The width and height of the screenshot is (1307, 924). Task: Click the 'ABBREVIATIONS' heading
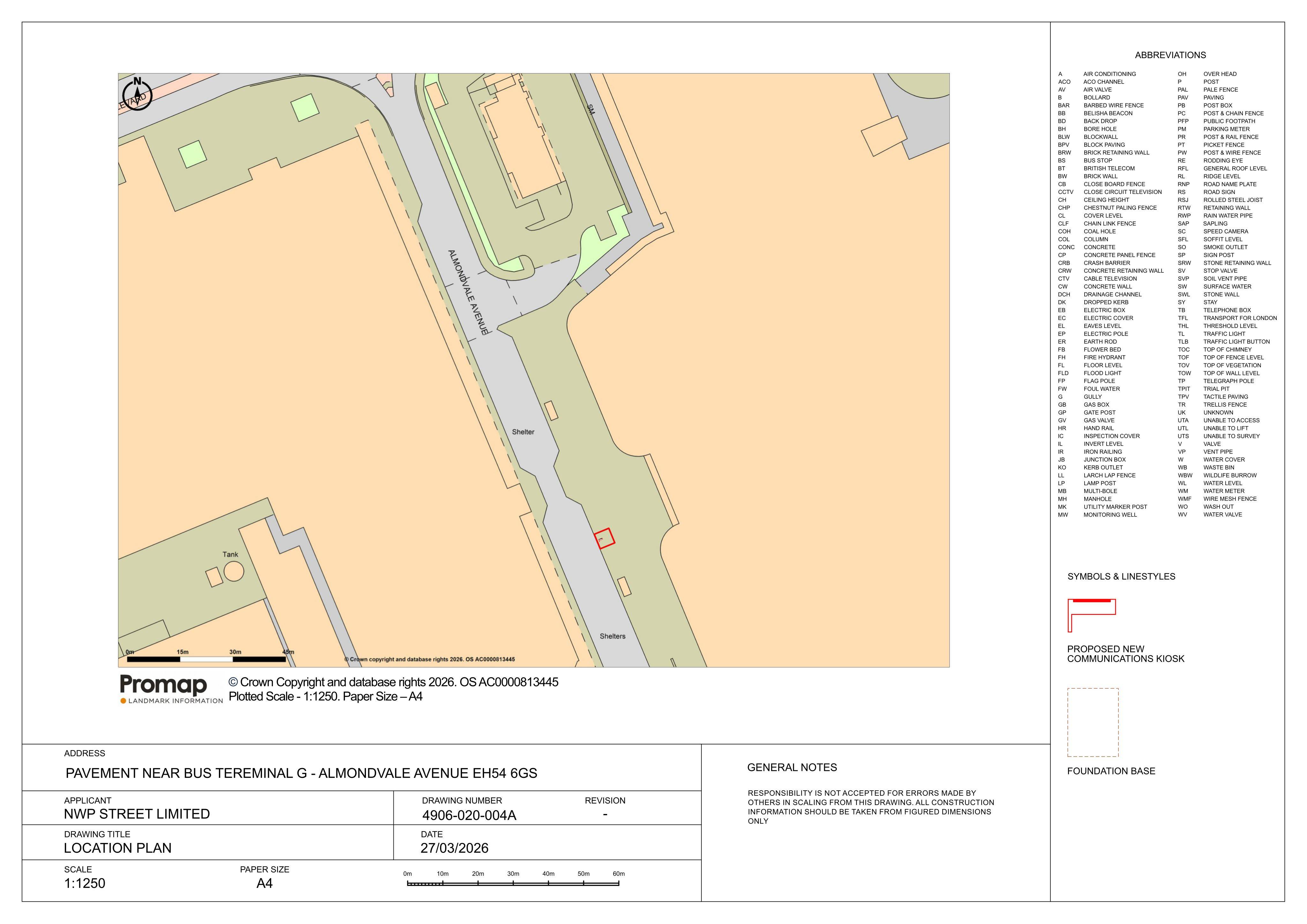point(1170,55)
